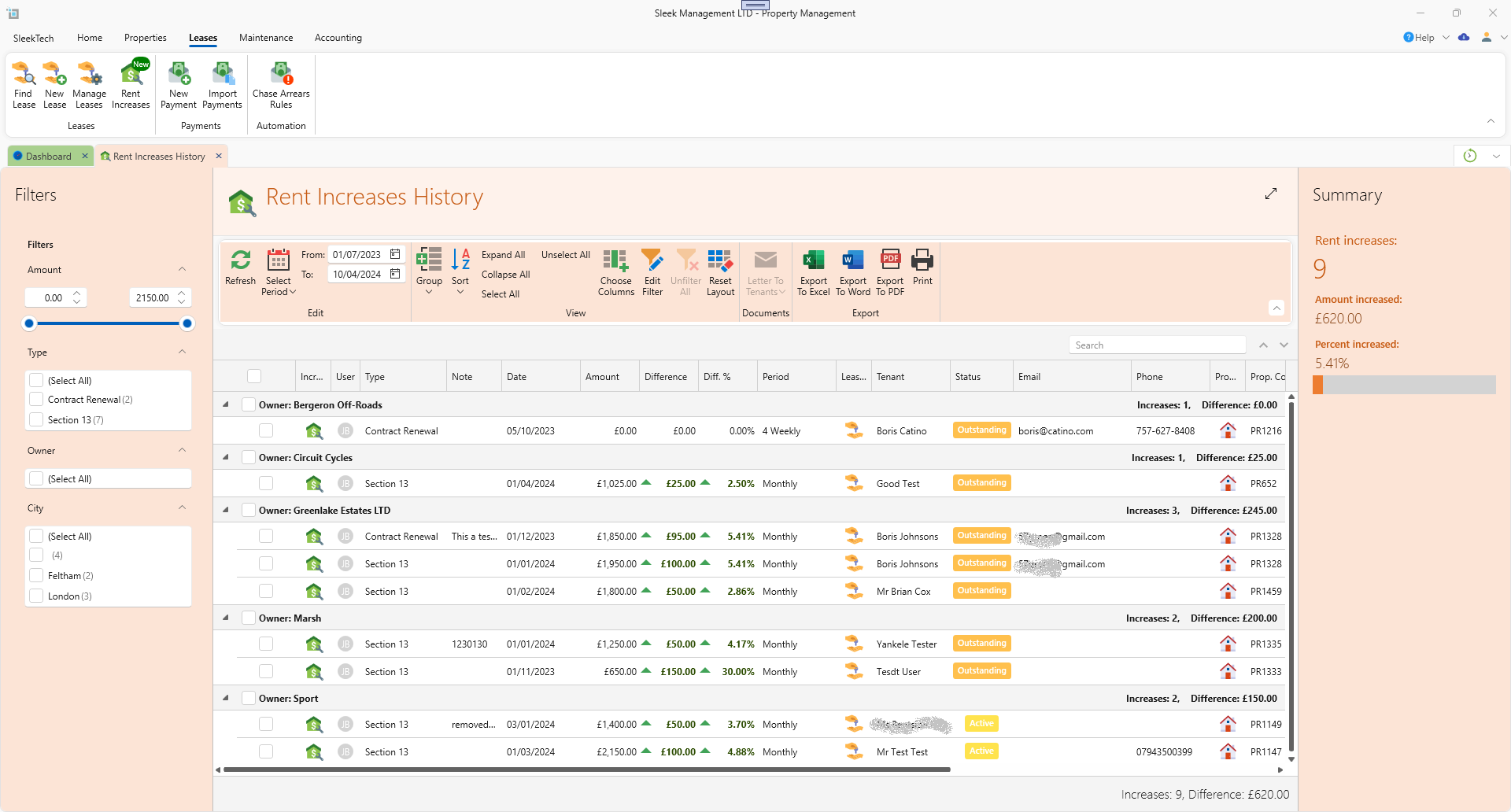1511x812 pixels.
Task: Click the left Amount slider handle
Action: (30, 323)
